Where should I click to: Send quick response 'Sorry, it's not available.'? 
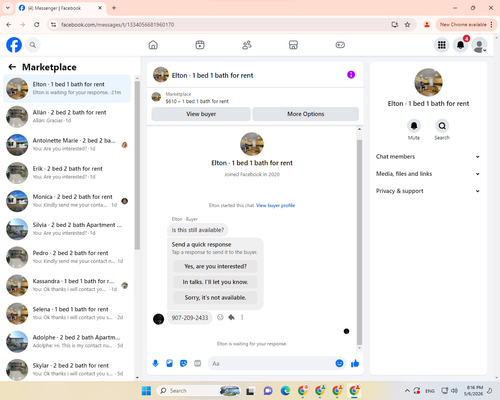(x=215, y=298)
